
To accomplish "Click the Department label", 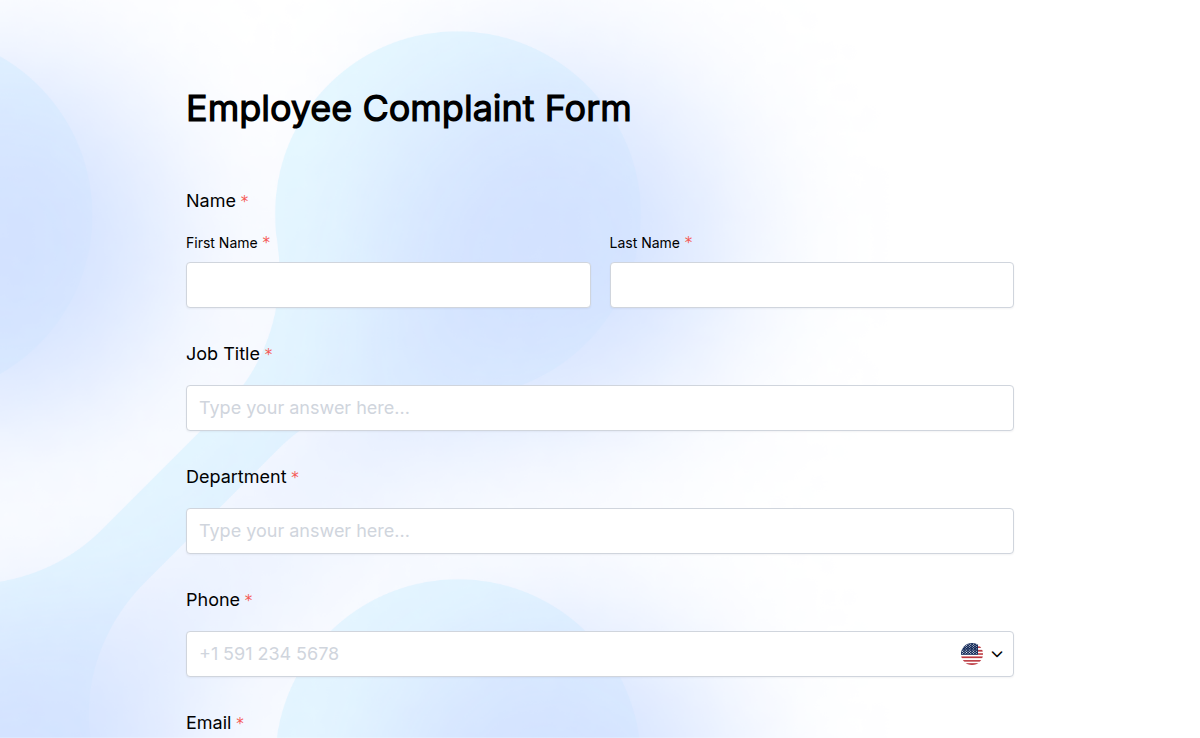I will [235, 476].
